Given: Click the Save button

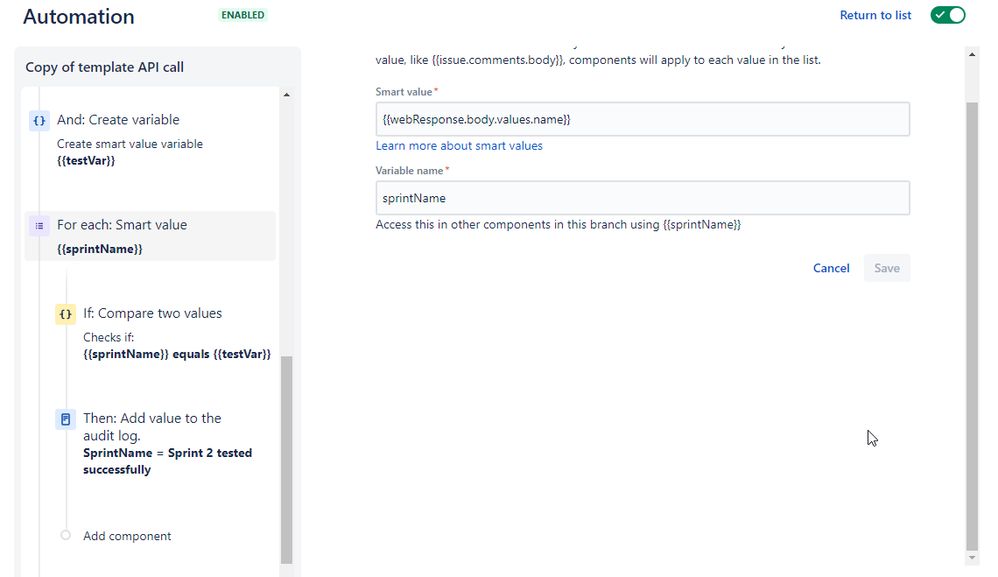Looking at the screenshot, I should (887, 268).
